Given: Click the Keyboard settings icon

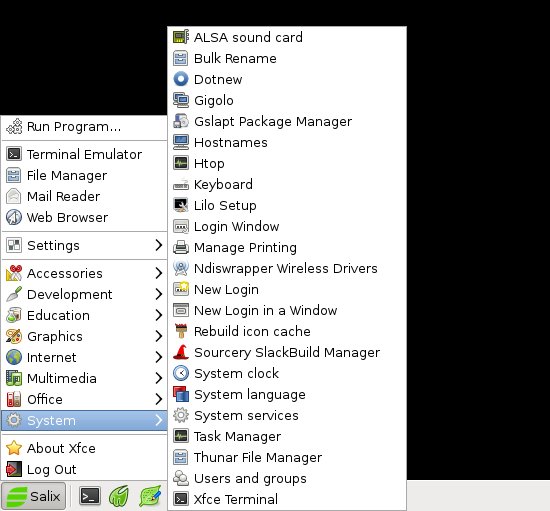Looking at the screenshot, I should click(181, 184).
